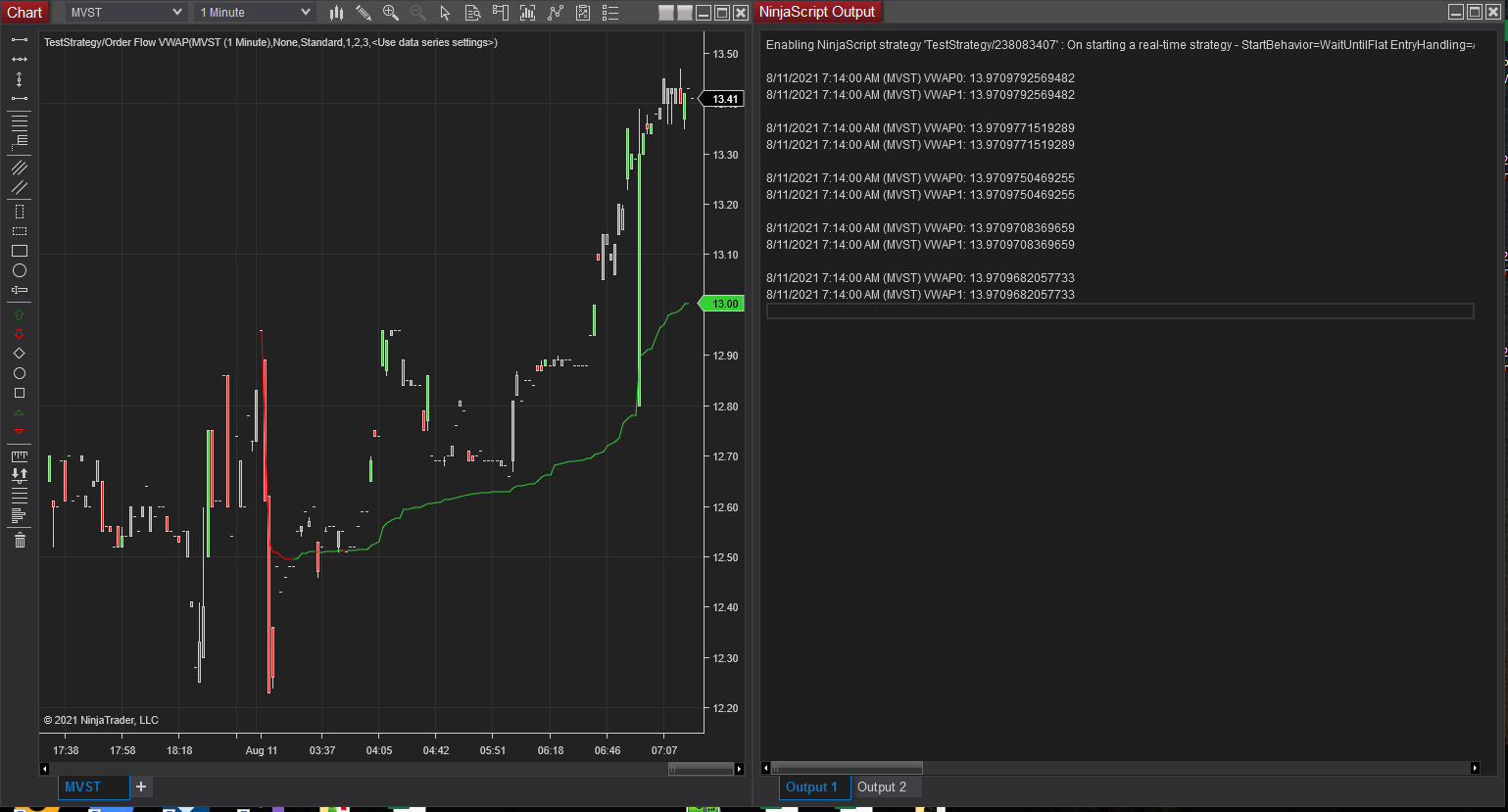Select the Rectangle drawing tool
The width and height of the screenshot is (1508, 812).
point(20,251)
